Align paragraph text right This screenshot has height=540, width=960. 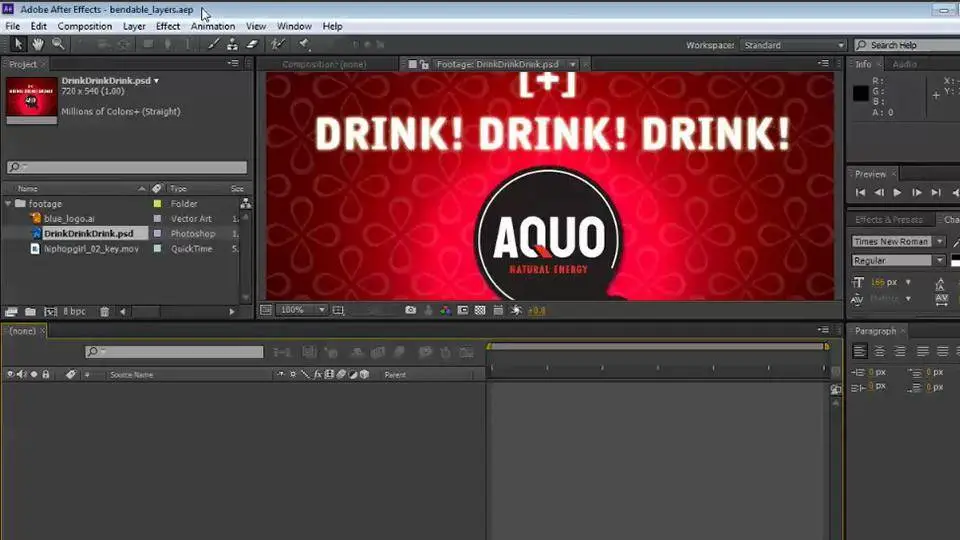click(900, 351)
